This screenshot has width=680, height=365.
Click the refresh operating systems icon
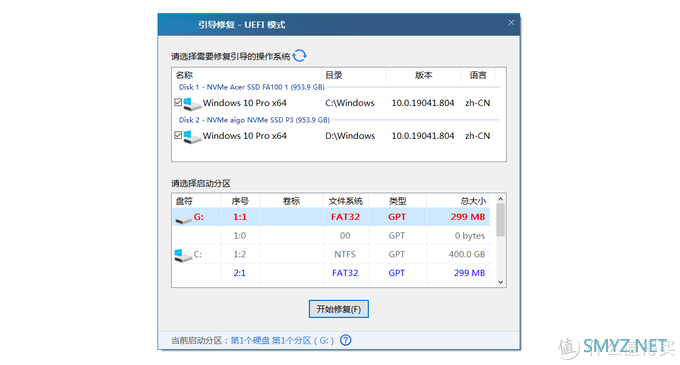[x=299, y=55]
